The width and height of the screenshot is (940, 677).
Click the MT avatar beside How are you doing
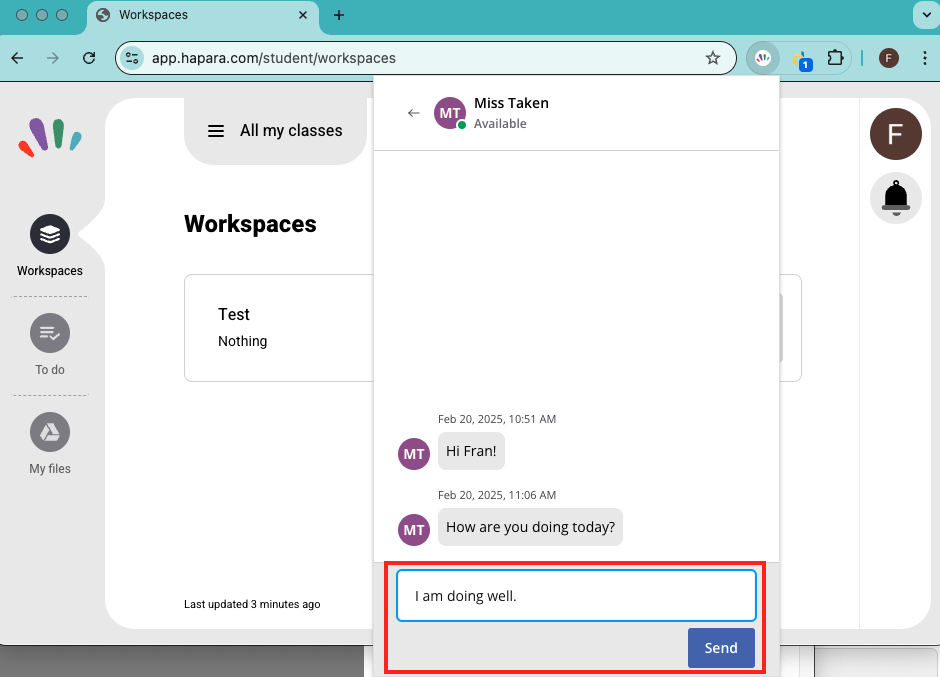(x=414, y=530)
